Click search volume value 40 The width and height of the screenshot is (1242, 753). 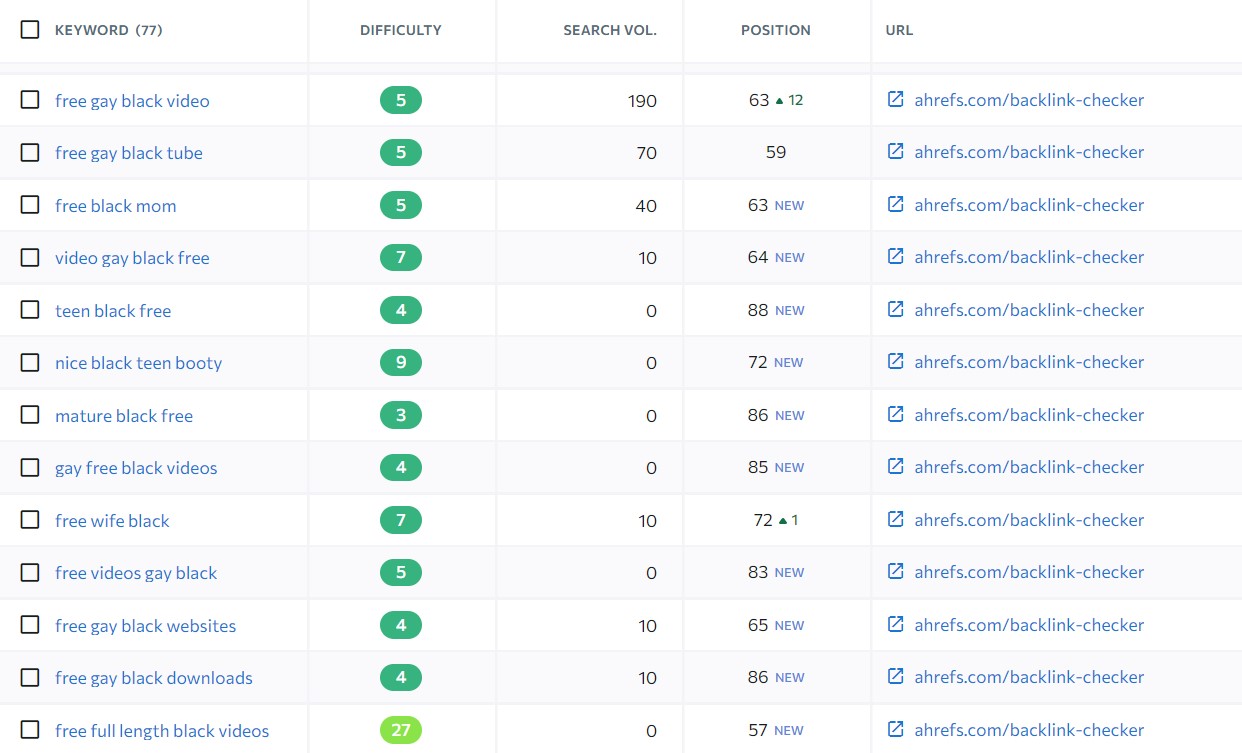646,206
